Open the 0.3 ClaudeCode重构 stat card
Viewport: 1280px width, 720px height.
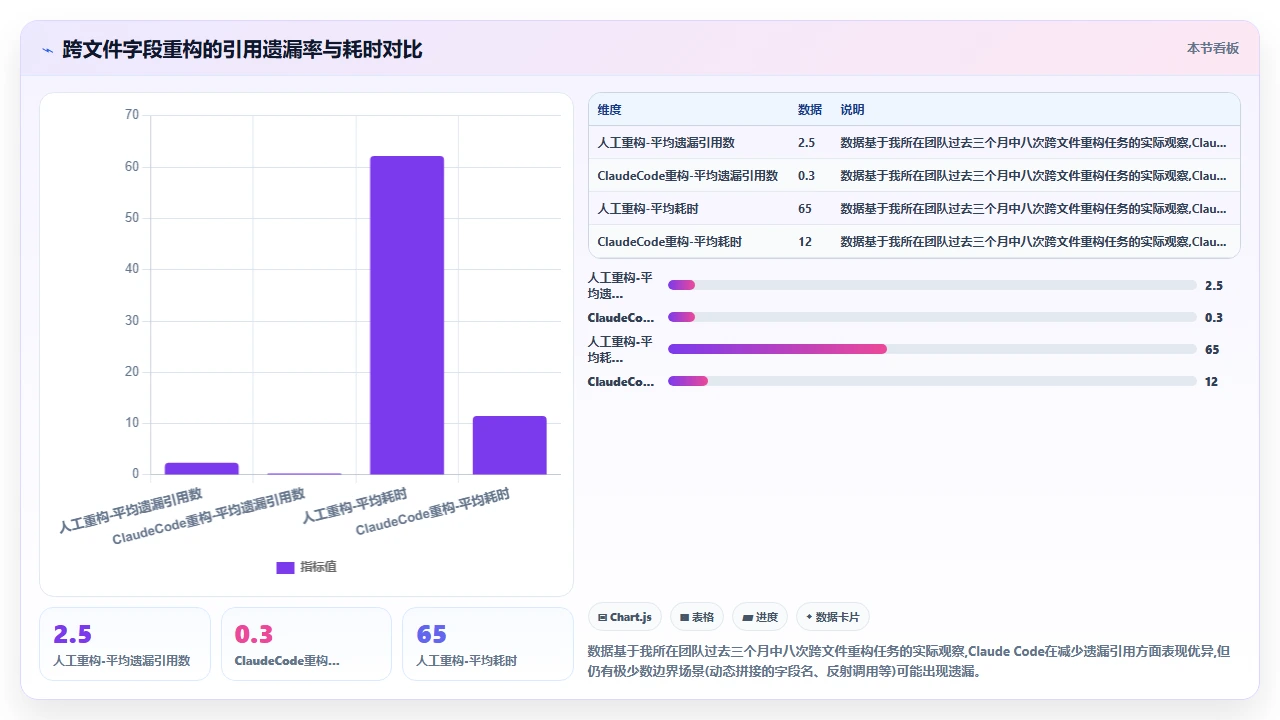point(306,644)
